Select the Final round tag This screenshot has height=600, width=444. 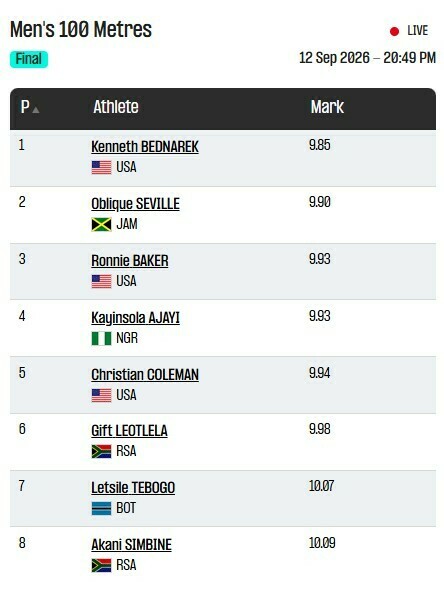(x=29, y=59)
